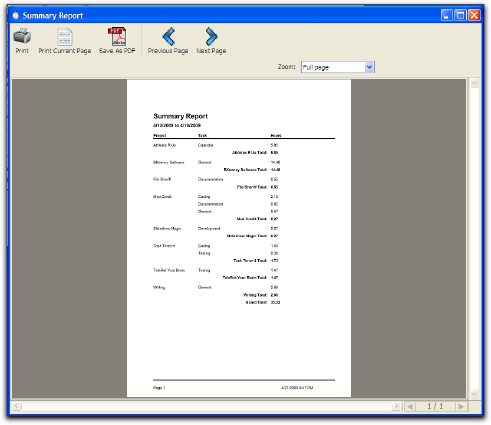The width and height of the screenshot is (491, 425).
Task: Click the 1 / 1 page indicator
Action: tap(435, 406)
